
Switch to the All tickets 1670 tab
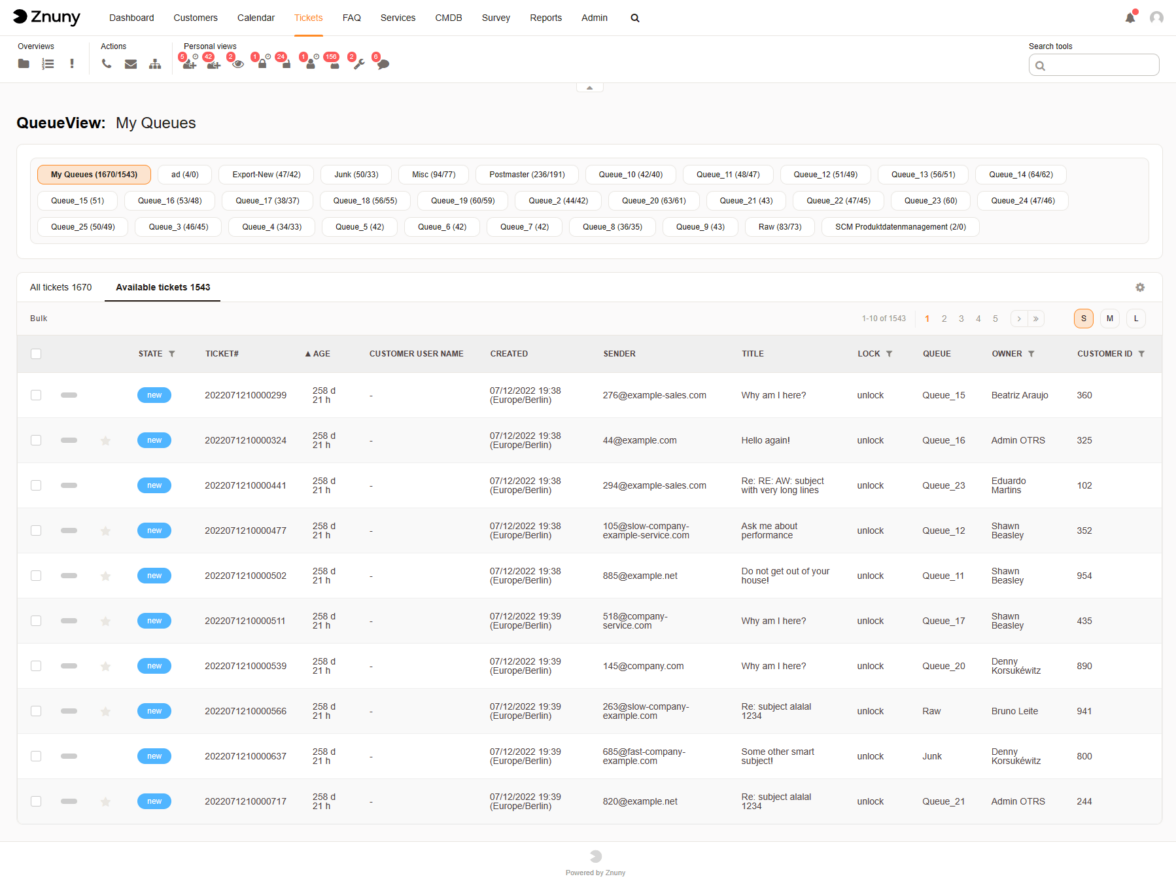(61, 288)
